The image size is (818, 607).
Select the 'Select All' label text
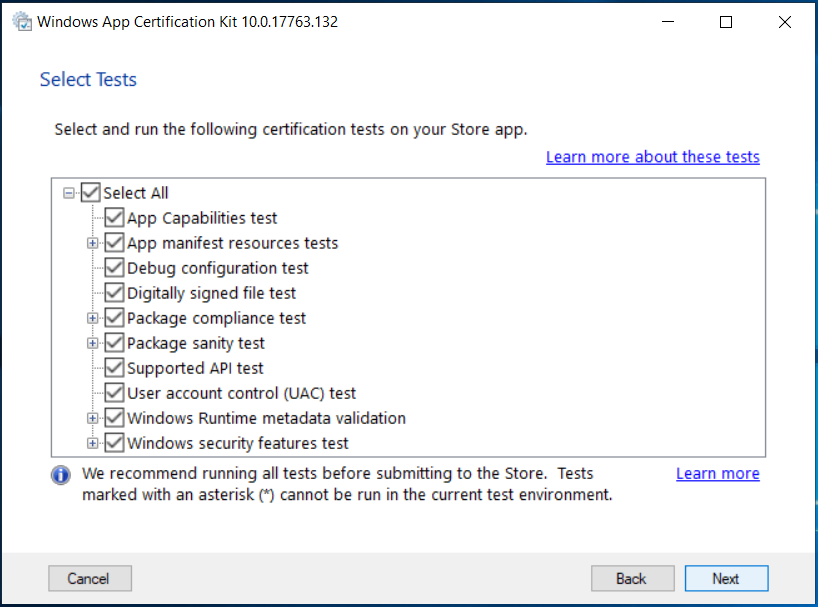click(136, 193)
